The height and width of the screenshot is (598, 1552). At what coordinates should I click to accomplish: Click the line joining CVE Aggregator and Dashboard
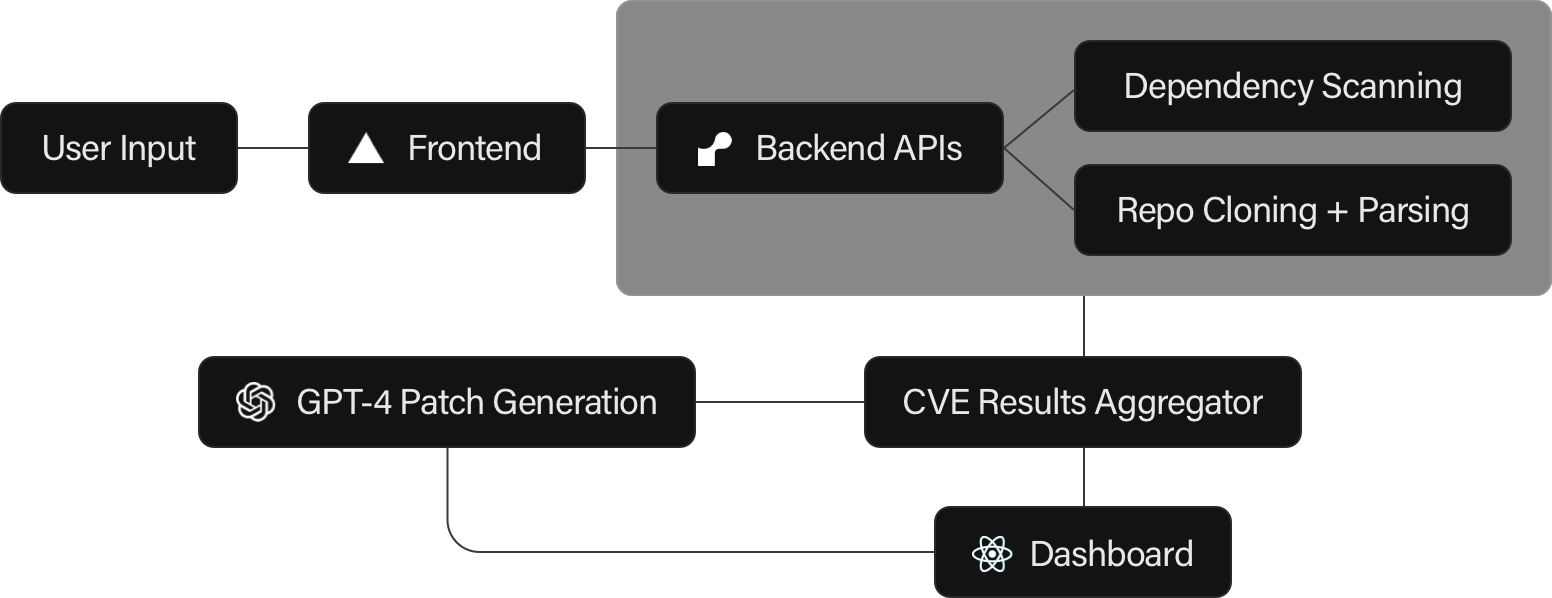(1084, 476)
